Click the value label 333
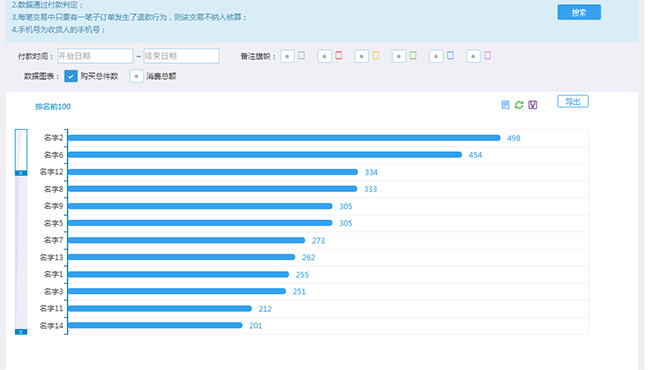This screenshot has width=650, height=370. pos(371,189)
